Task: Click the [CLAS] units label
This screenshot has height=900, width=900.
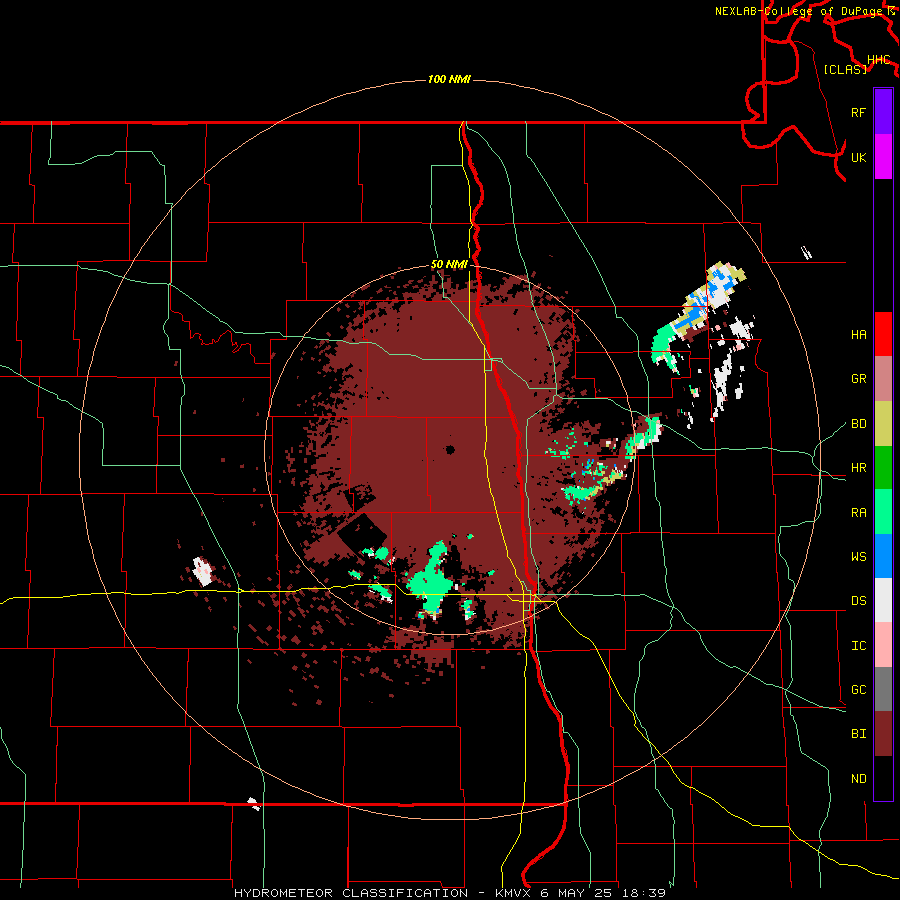Action: coord(845,69)
